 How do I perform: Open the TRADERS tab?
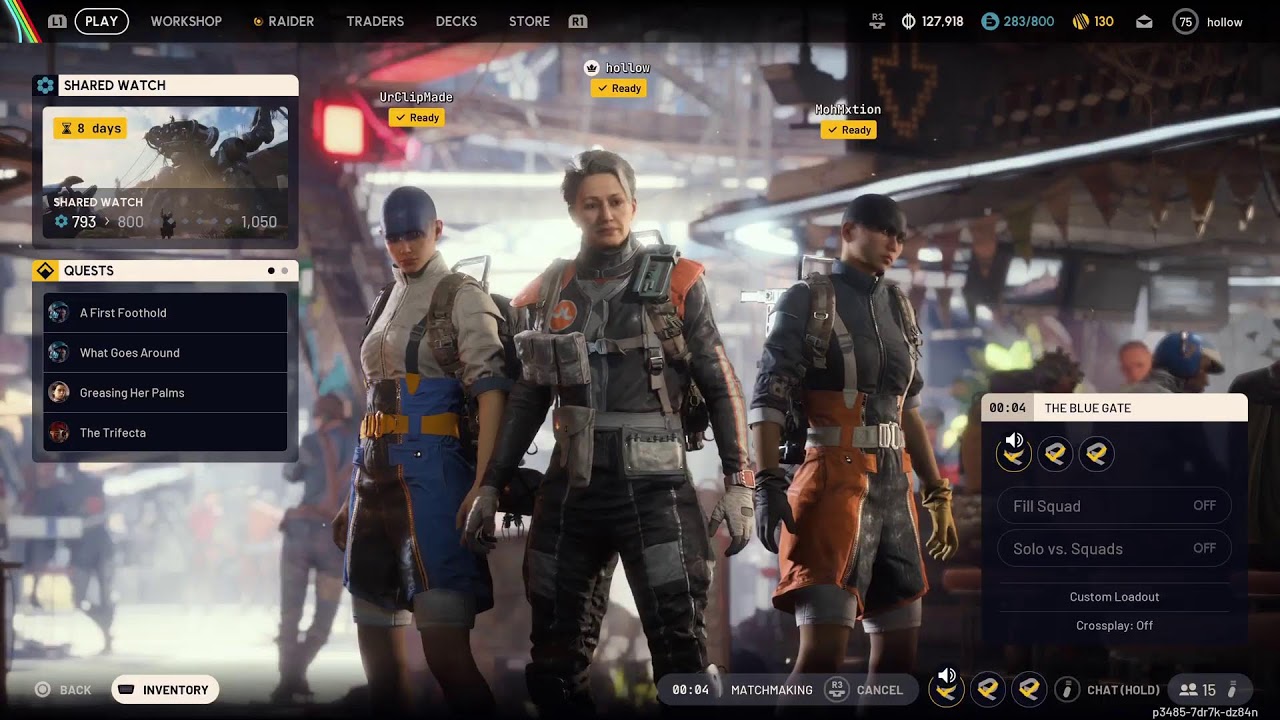[375, 21]
